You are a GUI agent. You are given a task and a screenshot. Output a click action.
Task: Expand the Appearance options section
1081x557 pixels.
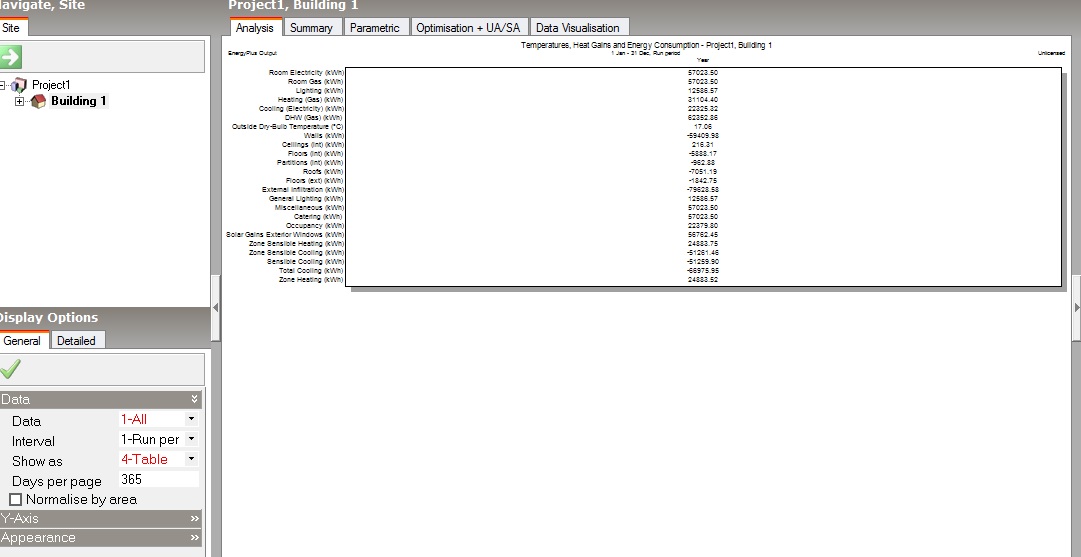tap(195, 538)
